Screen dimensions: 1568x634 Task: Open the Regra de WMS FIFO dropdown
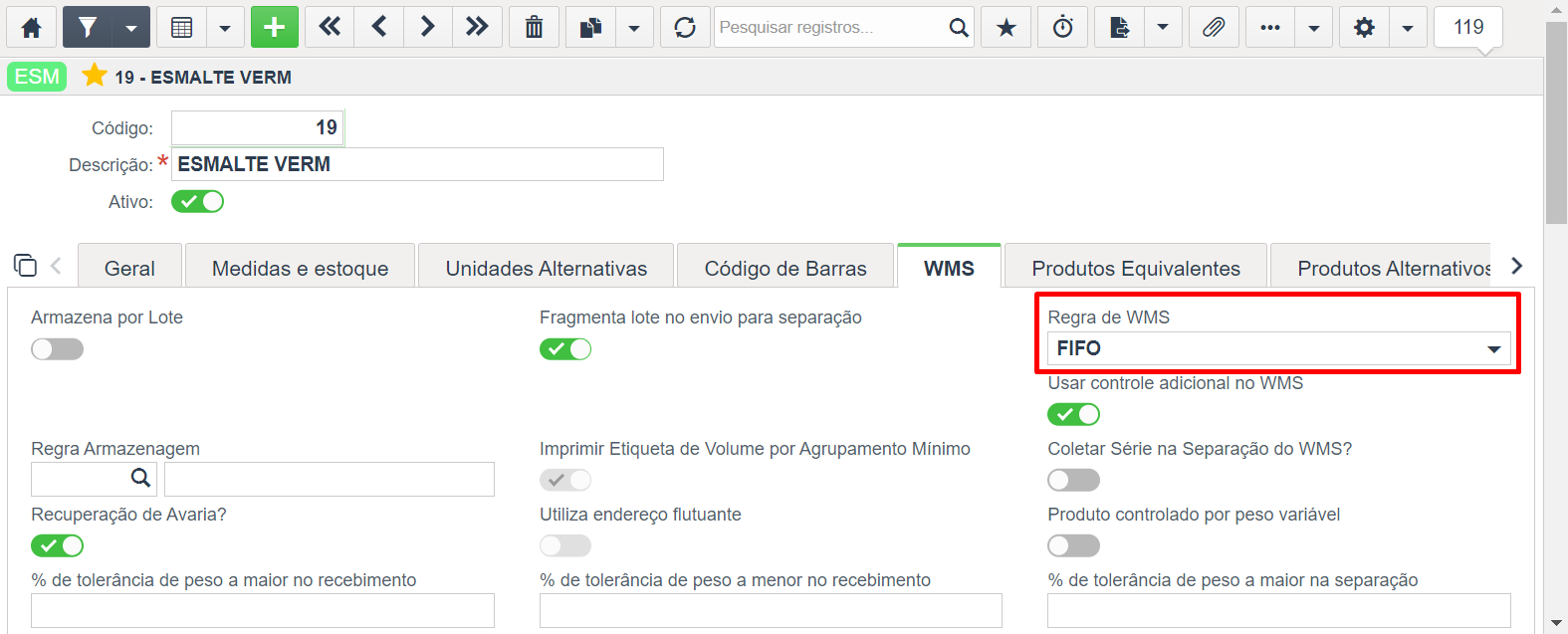(1278, 348)
